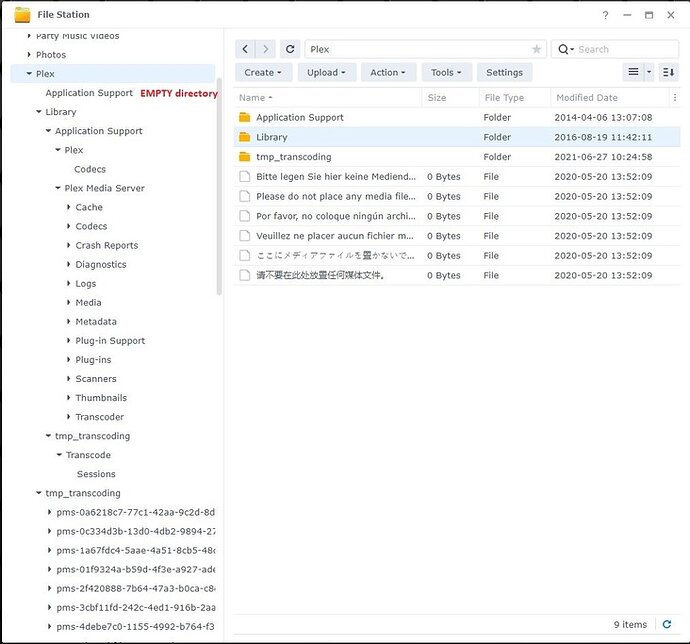The height and width of the screenshot is (644, 690).
Task: Click File Station app icon
Action: [22, 15]
